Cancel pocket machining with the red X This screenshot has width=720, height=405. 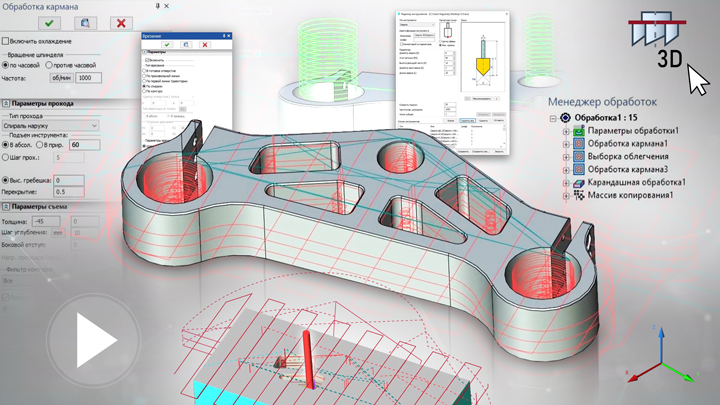(121, 23)
